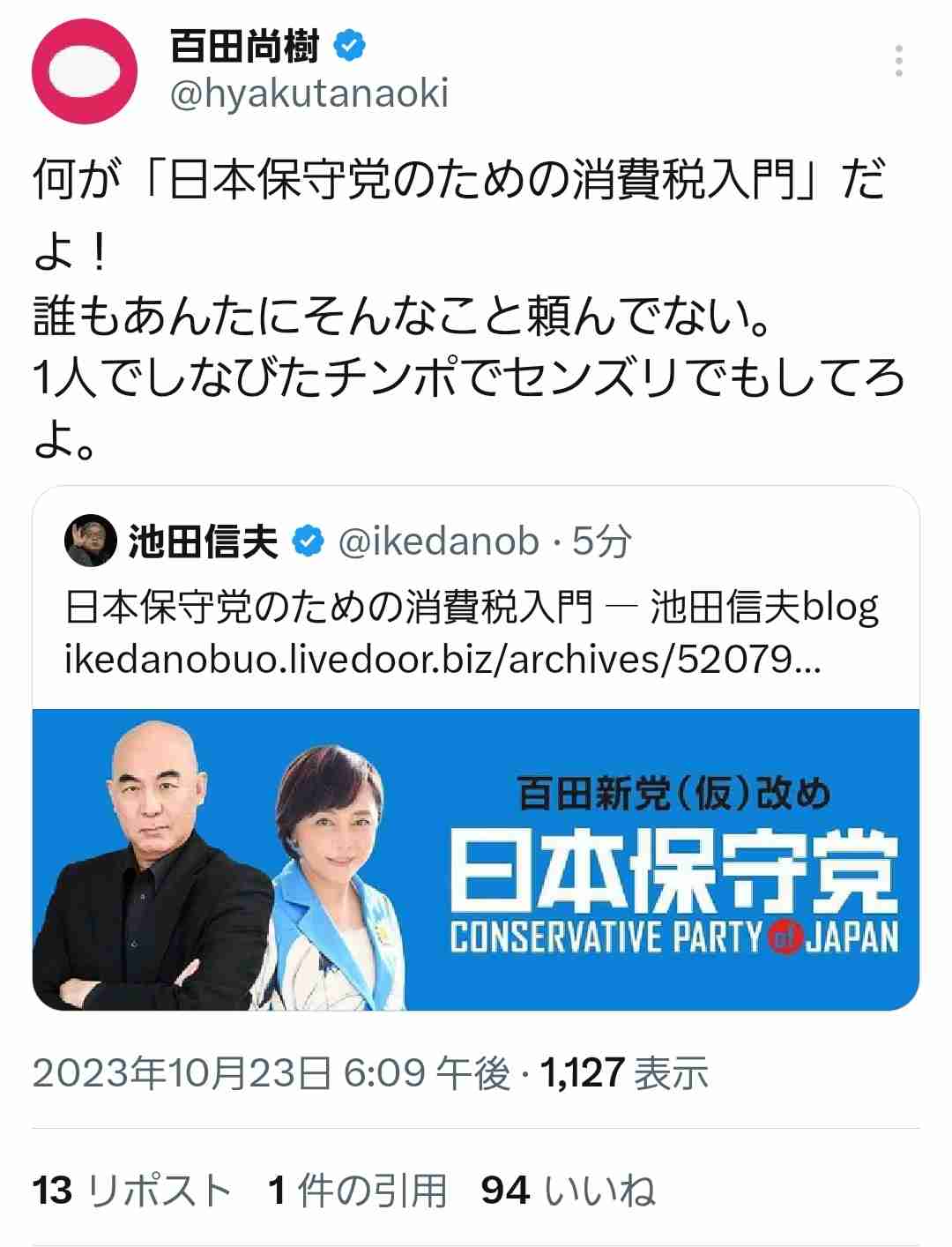Open the three-dot more options menu
The image size is (952, 1247).
tap(898, 61)
